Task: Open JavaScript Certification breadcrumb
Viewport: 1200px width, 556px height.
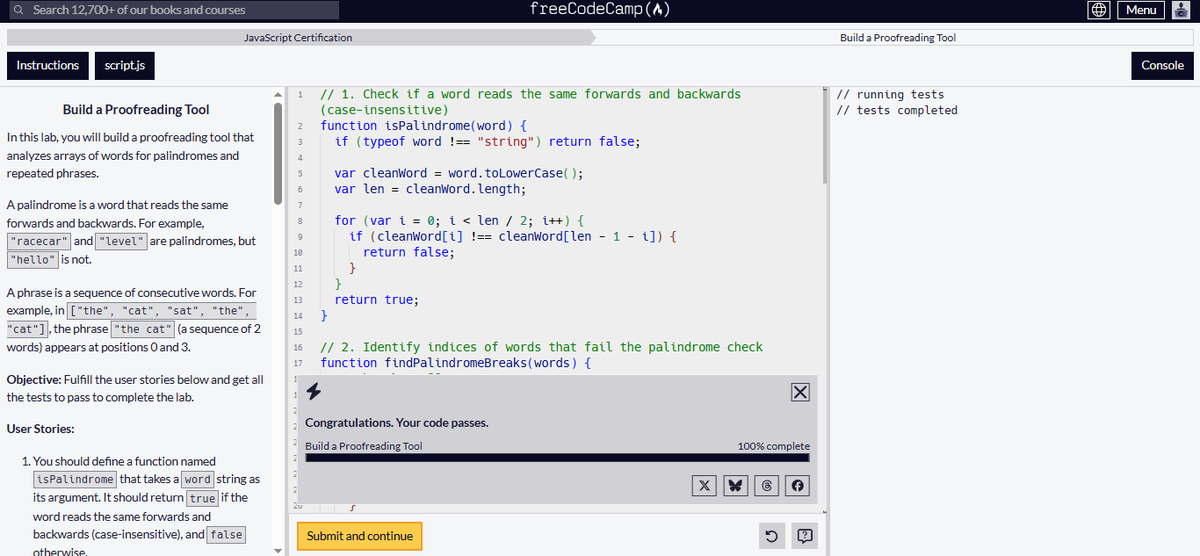Action: [x=298, y=37]
